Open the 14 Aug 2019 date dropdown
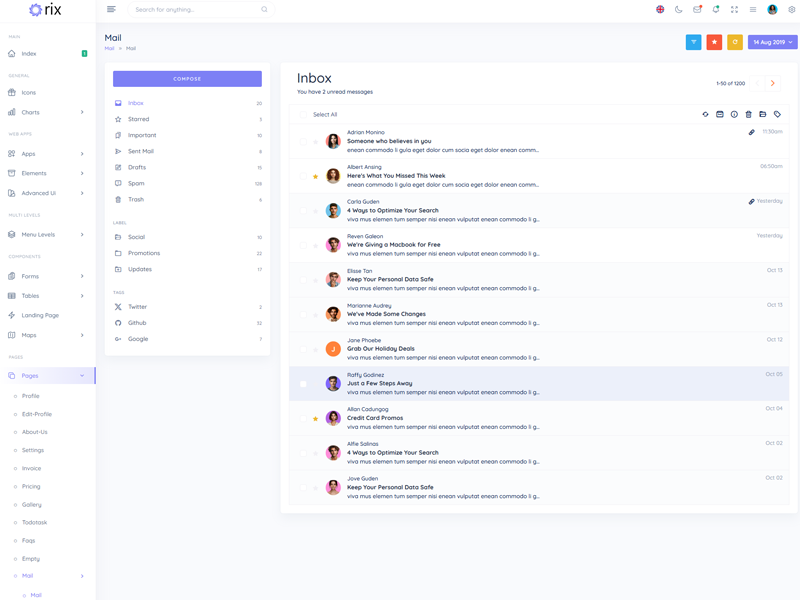Viewport: 800px width, 600px height. (772, 42)
